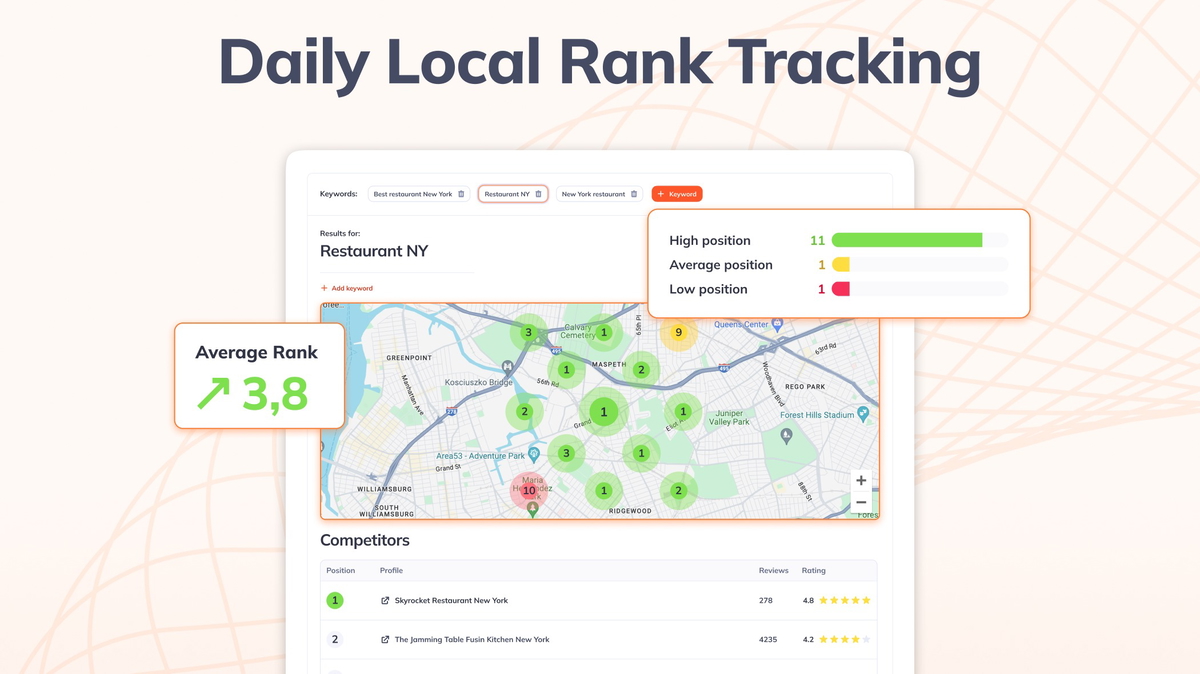Select the 'Restaurant NY' keyword chip
This screenshot has width=1200, height=674.
[510, 194]
